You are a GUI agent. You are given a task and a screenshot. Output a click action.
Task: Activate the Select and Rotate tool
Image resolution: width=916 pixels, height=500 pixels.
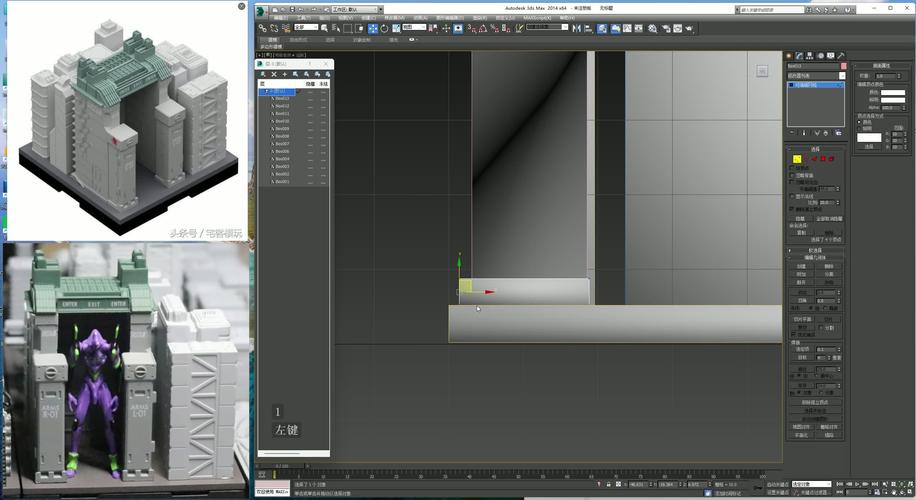coord(384,28)
